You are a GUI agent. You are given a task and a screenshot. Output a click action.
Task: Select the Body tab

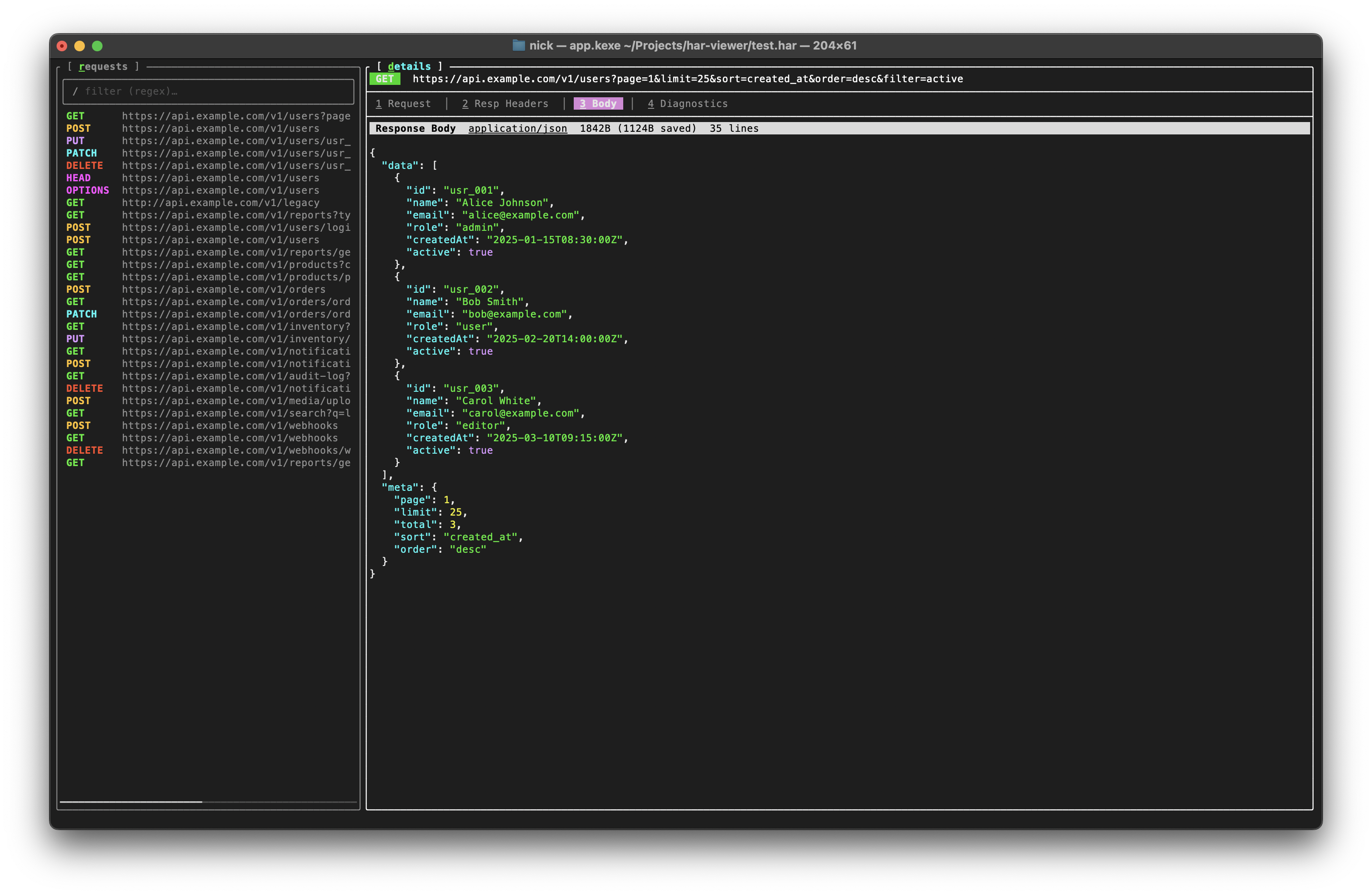coord(598,104)
